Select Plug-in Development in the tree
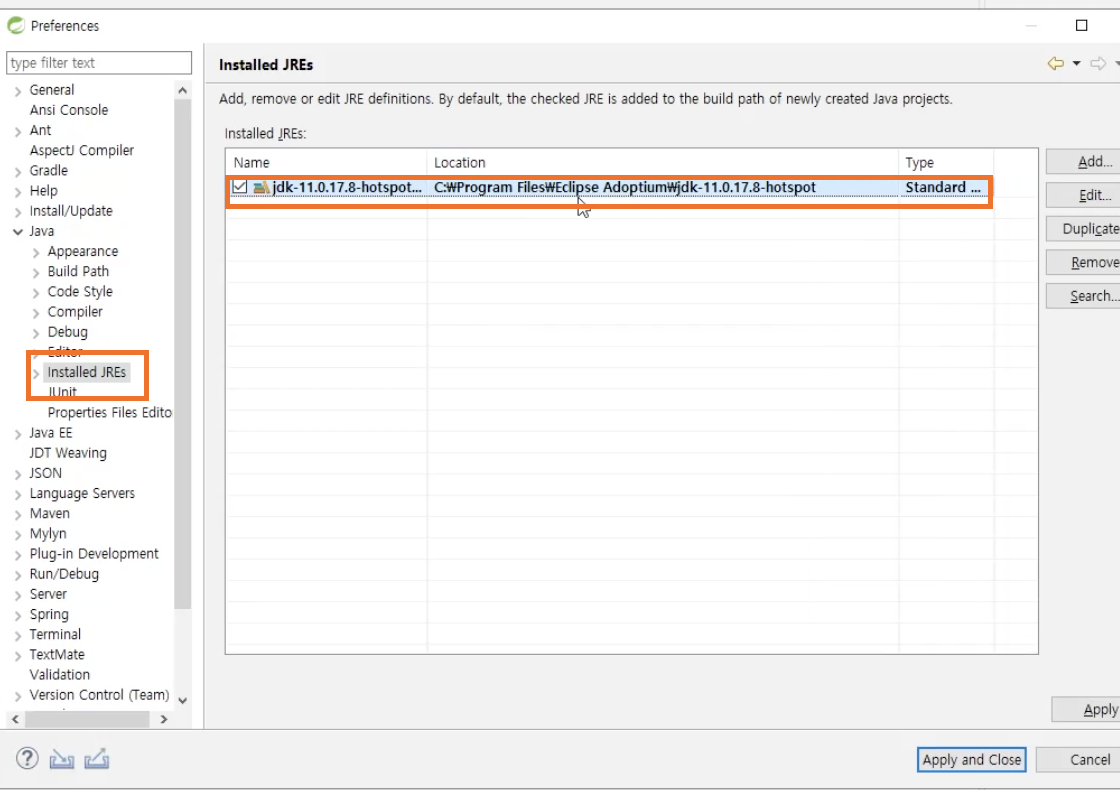1120x790 pixels. tap(94, 554)
